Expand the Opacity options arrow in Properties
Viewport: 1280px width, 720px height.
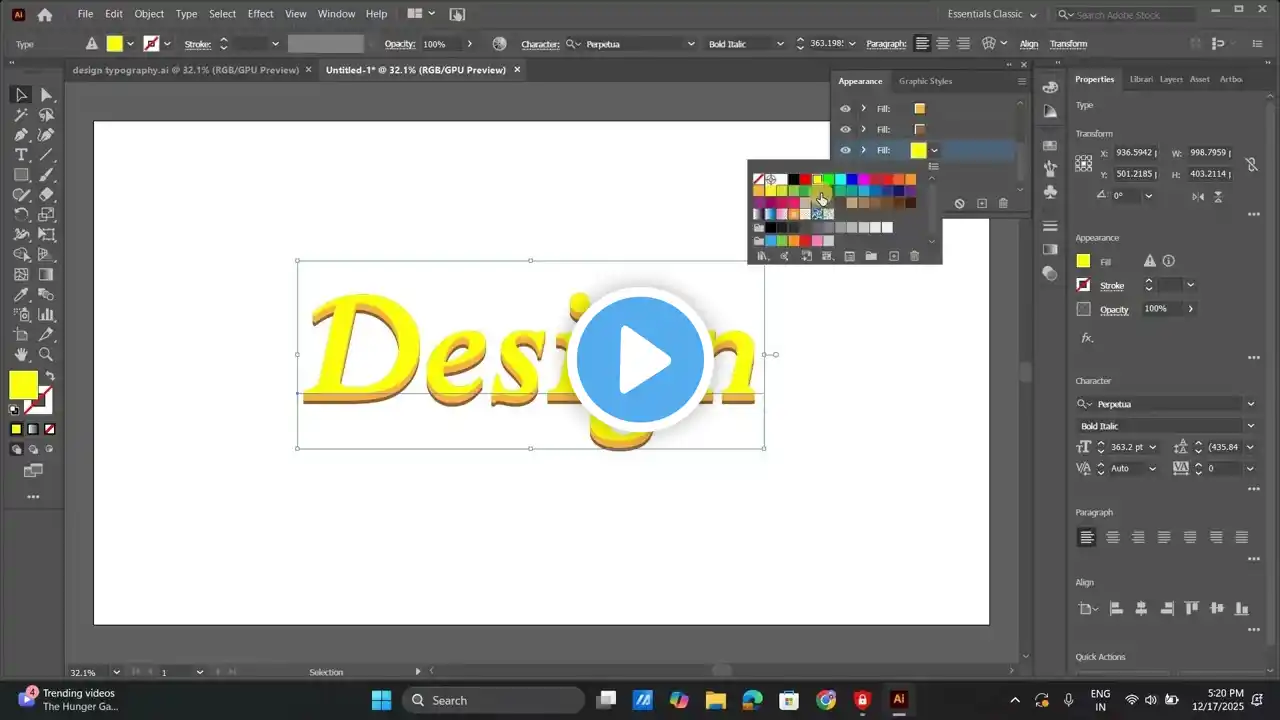click(1190, 309)
